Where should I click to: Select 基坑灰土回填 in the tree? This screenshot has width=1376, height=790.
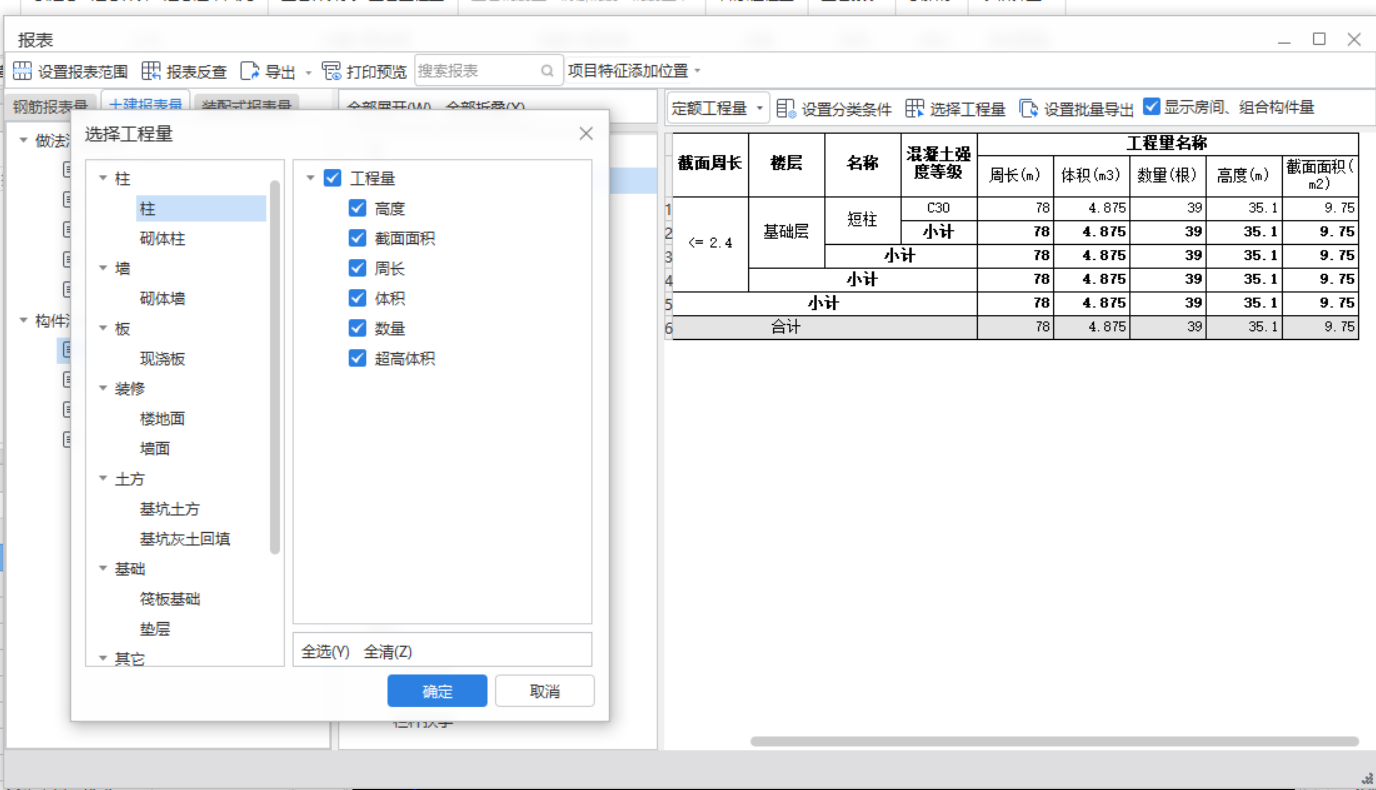coord(185,539)
